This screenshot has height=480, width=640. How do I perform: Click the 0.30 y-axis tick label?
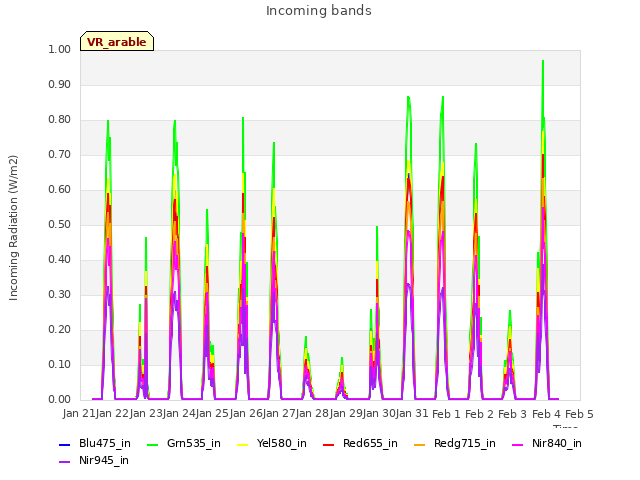coord(60,295)
